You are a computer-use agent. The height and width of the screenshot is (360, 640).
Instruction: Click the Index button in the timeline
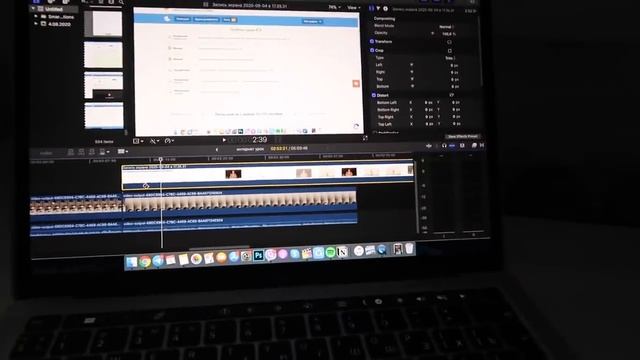(47, 153)
